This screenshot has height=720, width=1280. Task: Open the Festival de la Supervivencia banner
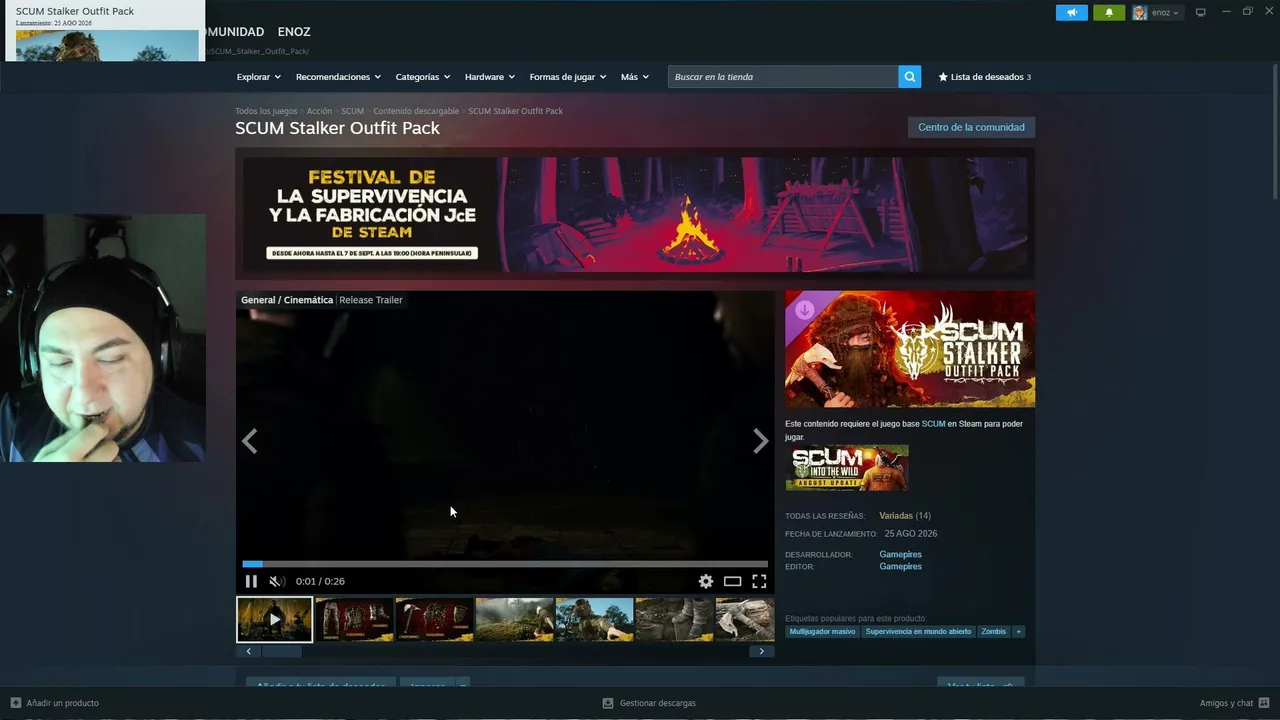pyautogui.click(x=635, y=214)
